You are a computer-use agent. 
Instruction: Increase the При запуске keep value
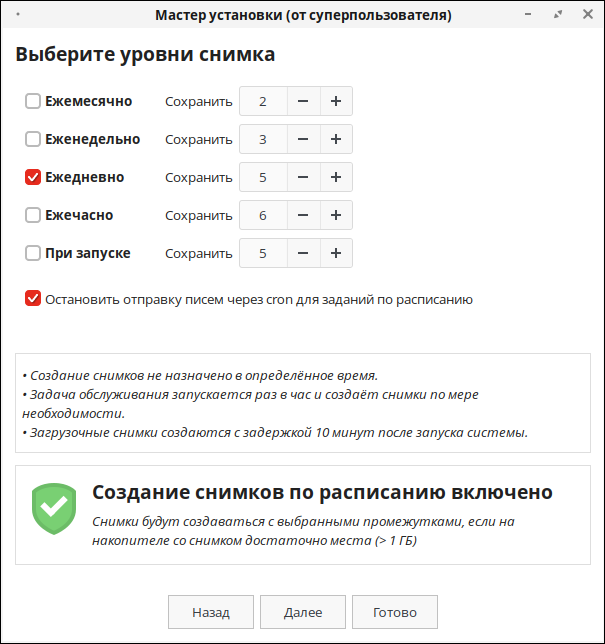pyautogui.click(x=336, y=253)
